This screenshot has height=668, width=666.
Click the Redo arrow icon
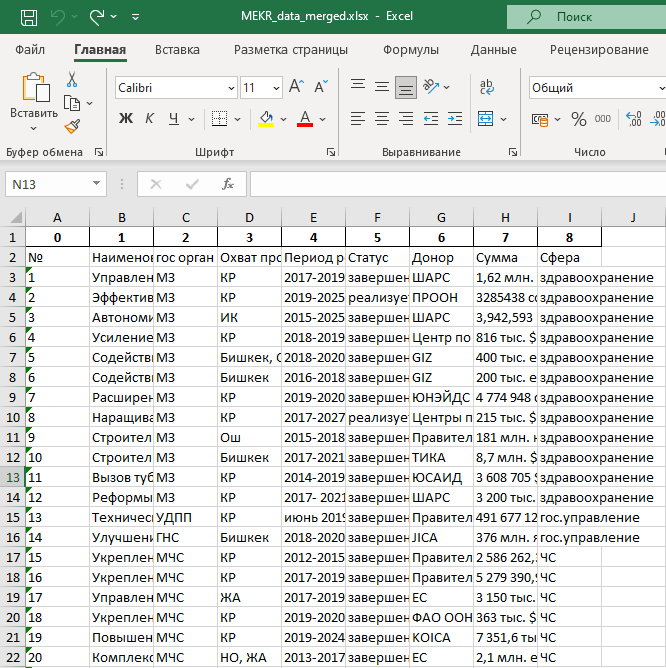click(x=97, y=17)
